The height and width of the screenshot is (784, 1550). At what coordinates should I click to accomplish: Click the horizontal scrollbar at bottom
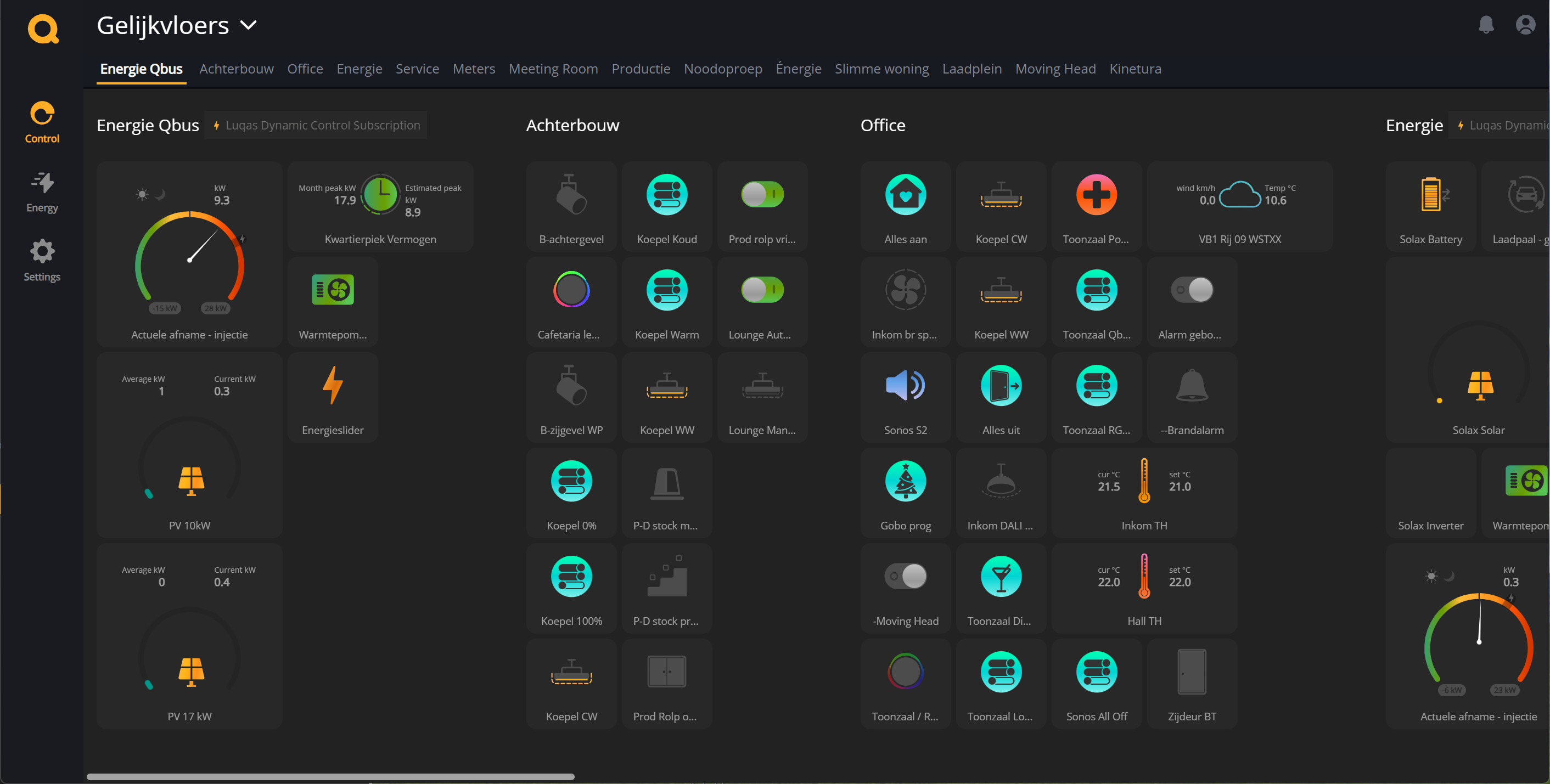330,776
